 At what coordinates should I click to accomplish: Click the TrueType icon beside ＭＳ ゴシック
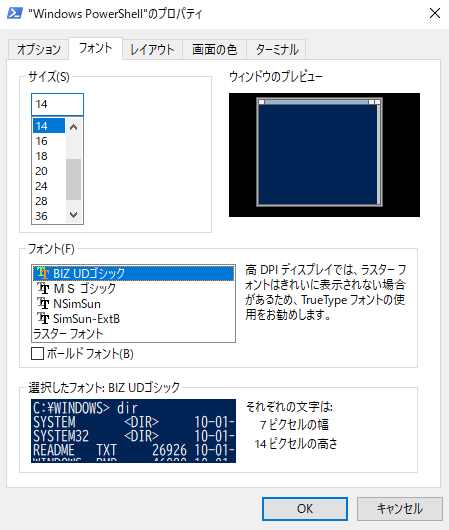43,288
